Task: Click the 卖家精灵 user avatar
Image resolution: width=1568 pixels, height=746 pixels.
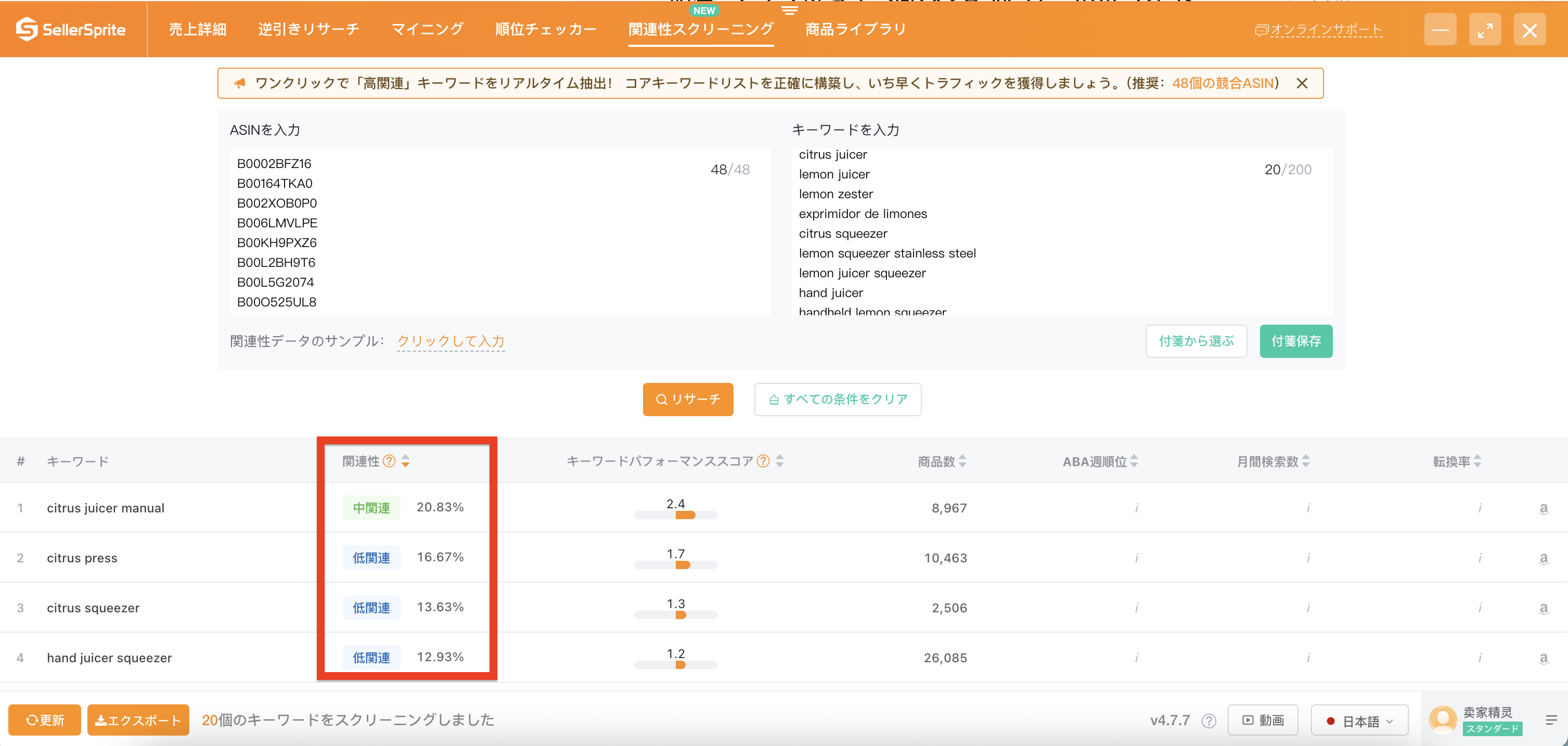Action: pyautogui.click(x=1443, y=719)
